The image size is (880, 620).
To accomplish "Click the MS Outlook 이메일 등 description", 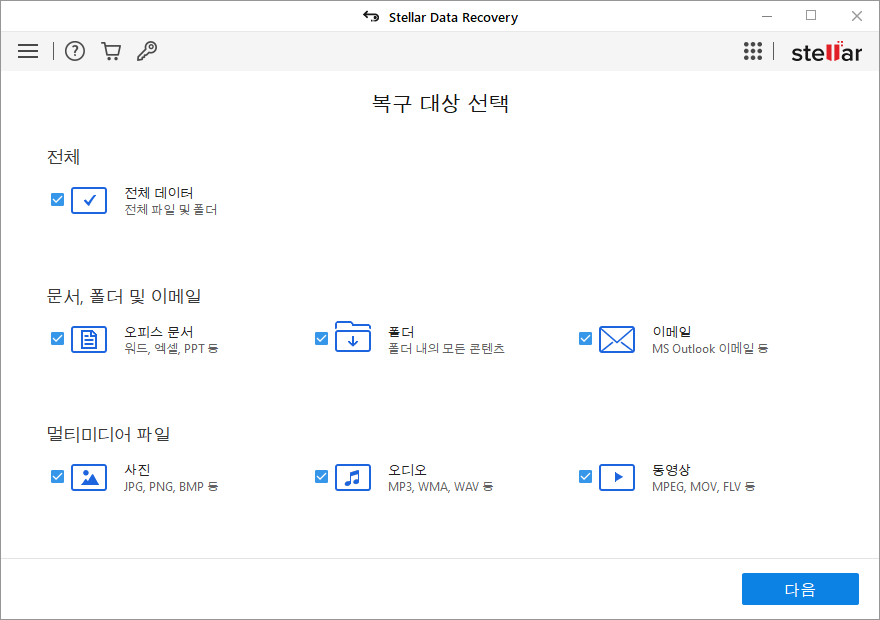I will (x=709, y=348).
